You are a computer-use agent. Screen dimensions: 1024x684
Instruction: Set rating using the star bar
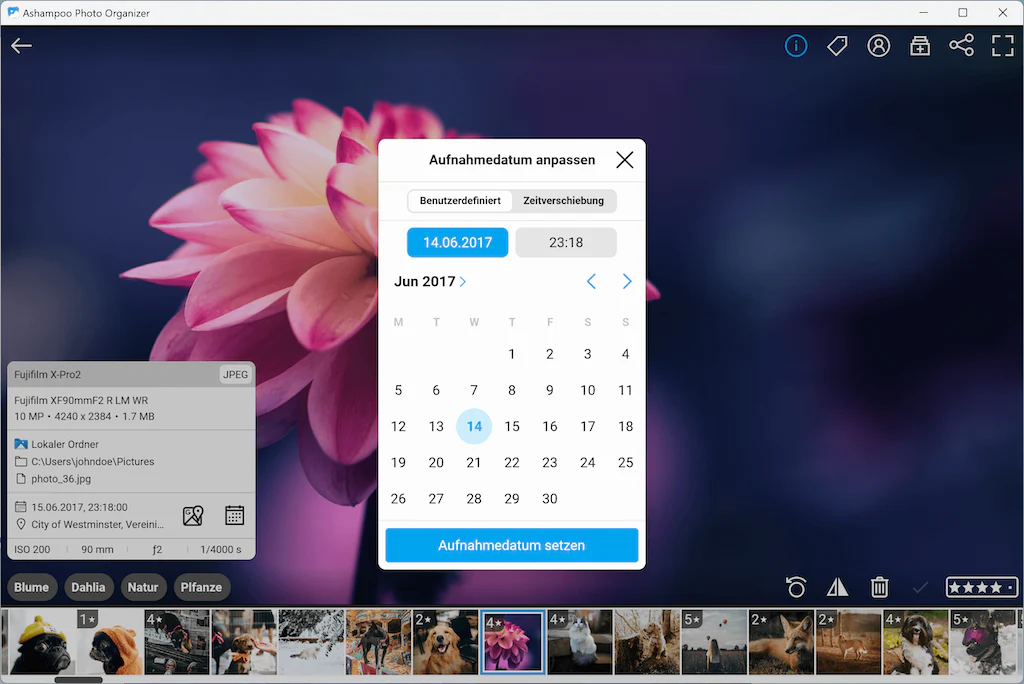(982, 587)
